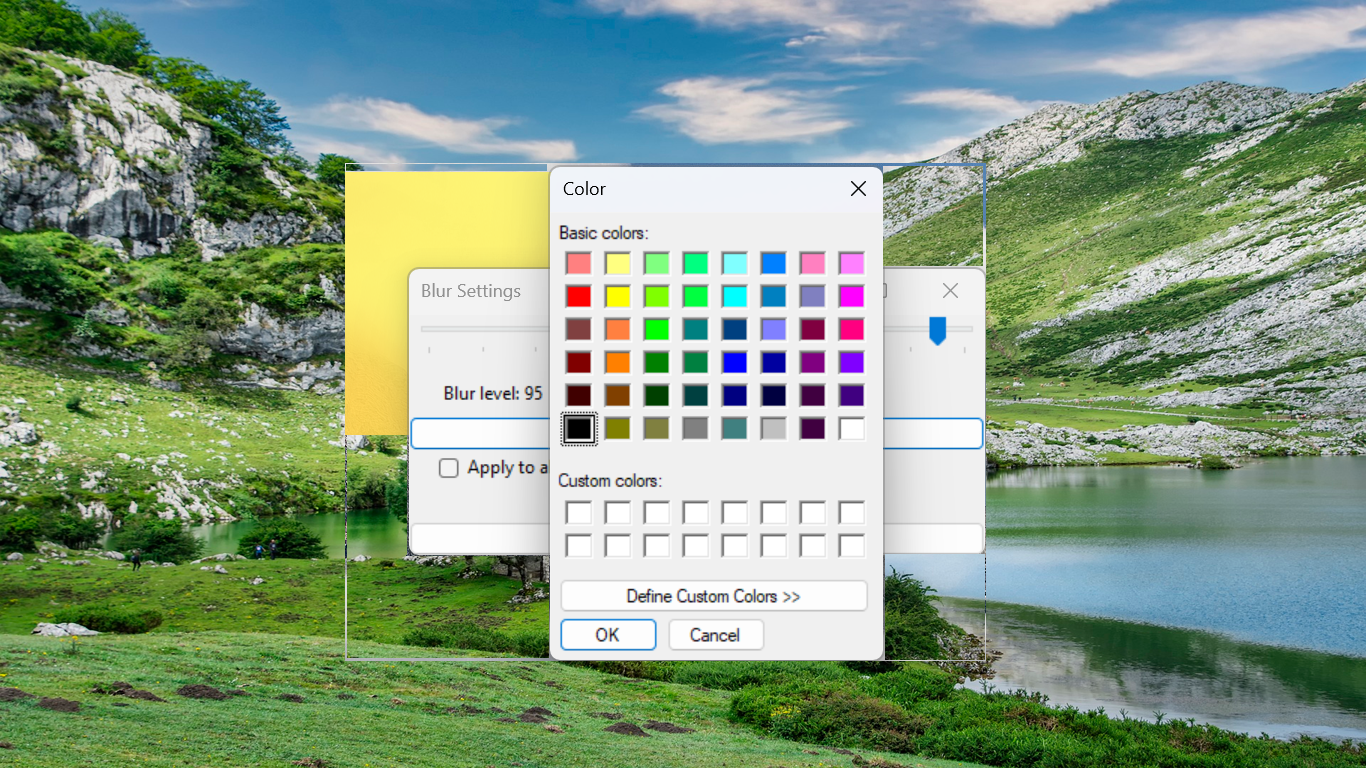
Task: Click the 'Basic colors:' label
Action: pos(604,233)
